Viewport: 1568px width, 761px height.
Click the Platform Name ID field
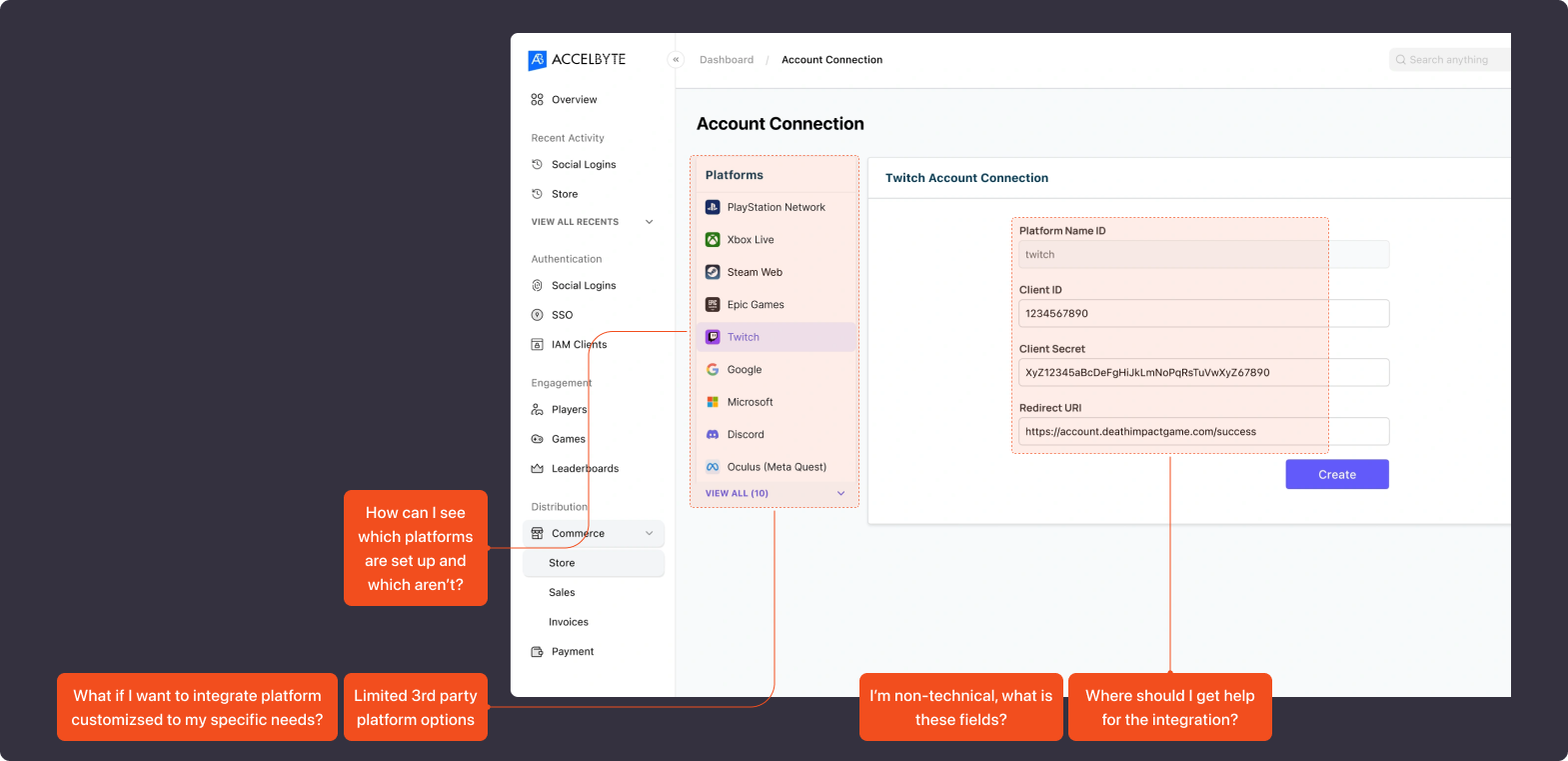(1203, 254)
